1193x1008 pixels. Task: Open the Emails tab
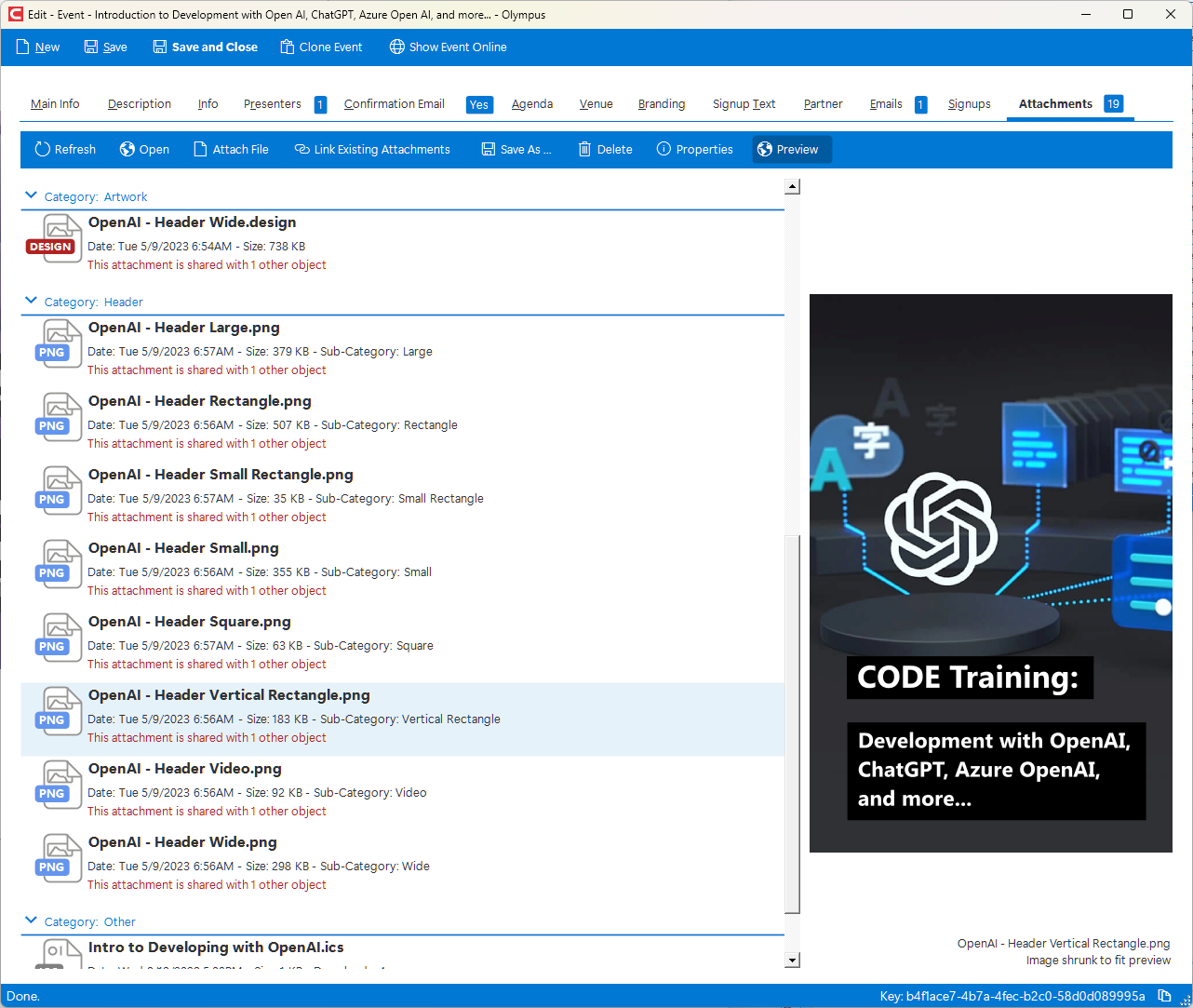(886, 104)
